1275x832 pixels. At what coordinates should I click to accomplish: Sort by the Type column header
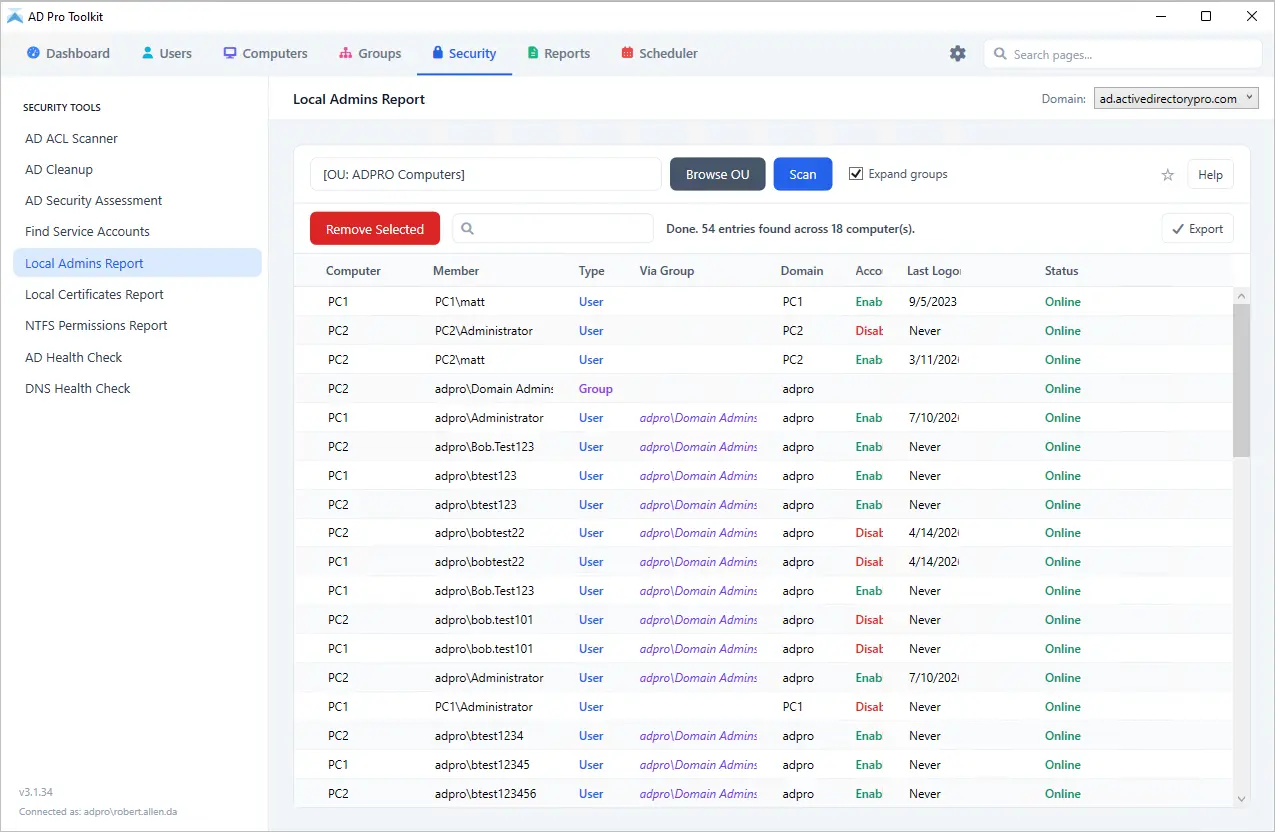coord(592,271)
